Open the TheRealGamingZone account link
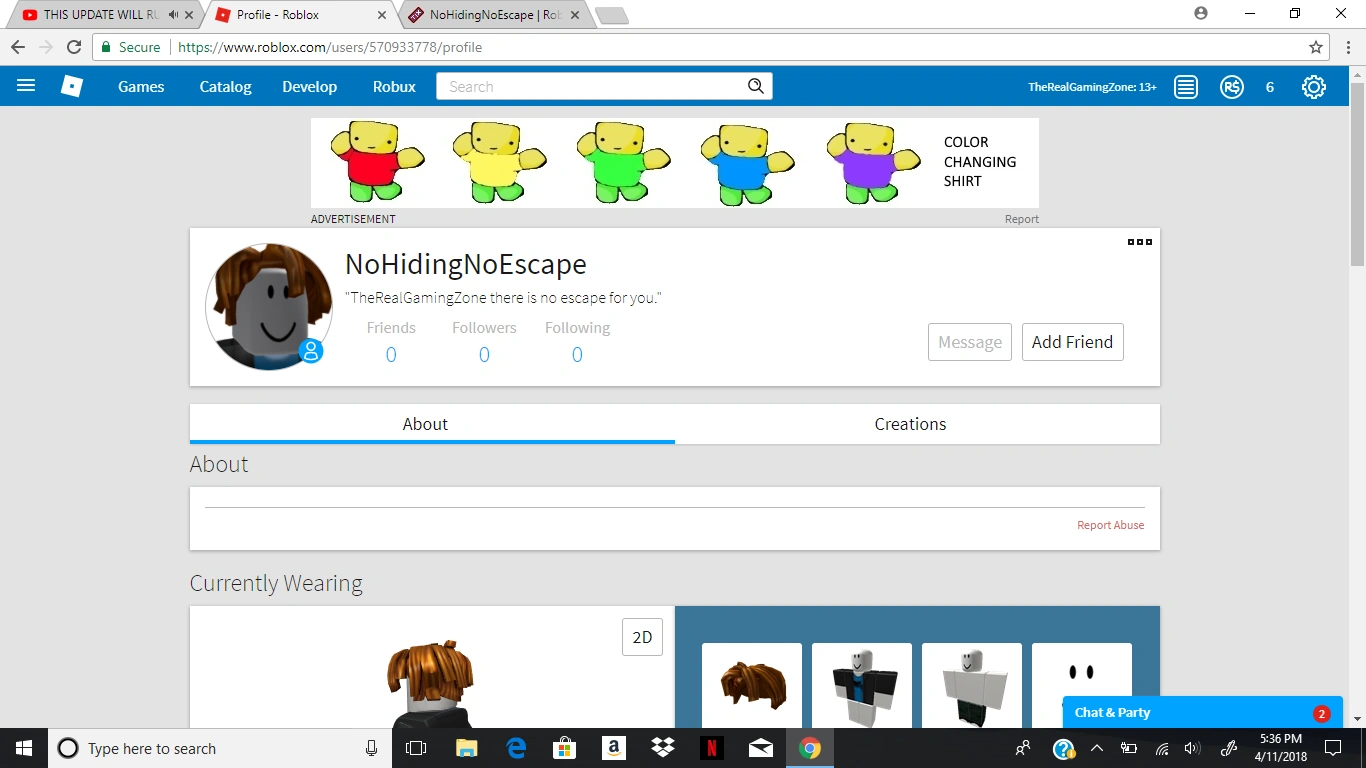Image resolution: width=1366 pixels, height=768 pixels. tap(1092, 87)
